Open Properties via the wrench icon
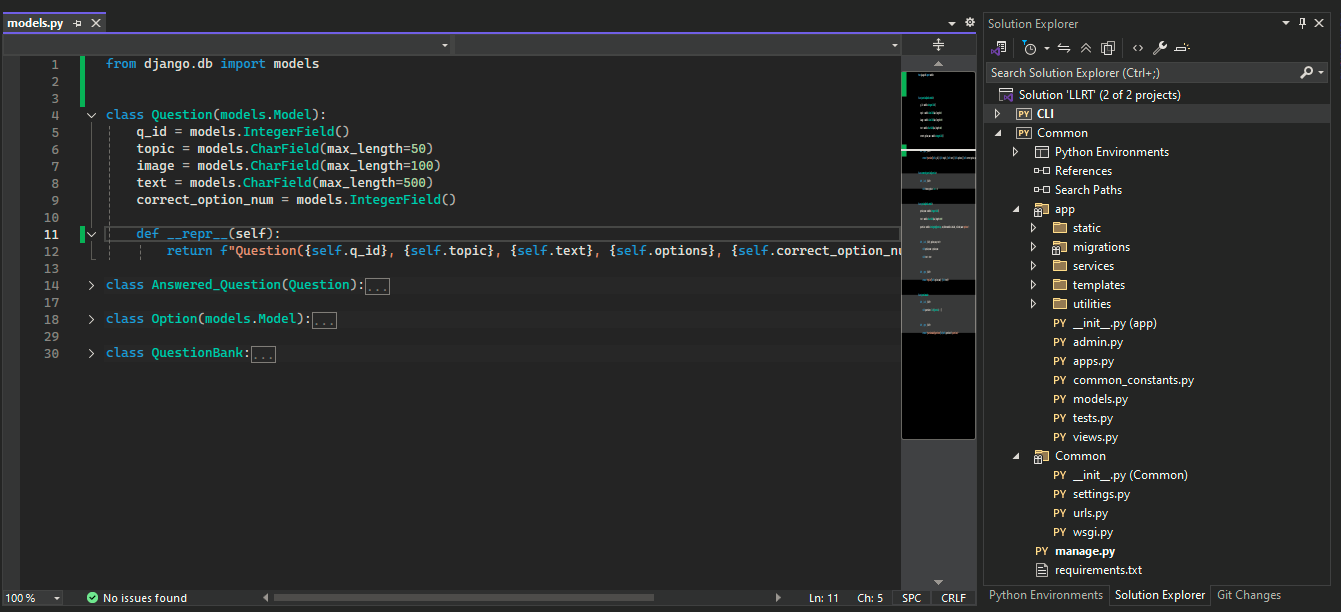1341x612 pixels. click(x=1159, y=48)
